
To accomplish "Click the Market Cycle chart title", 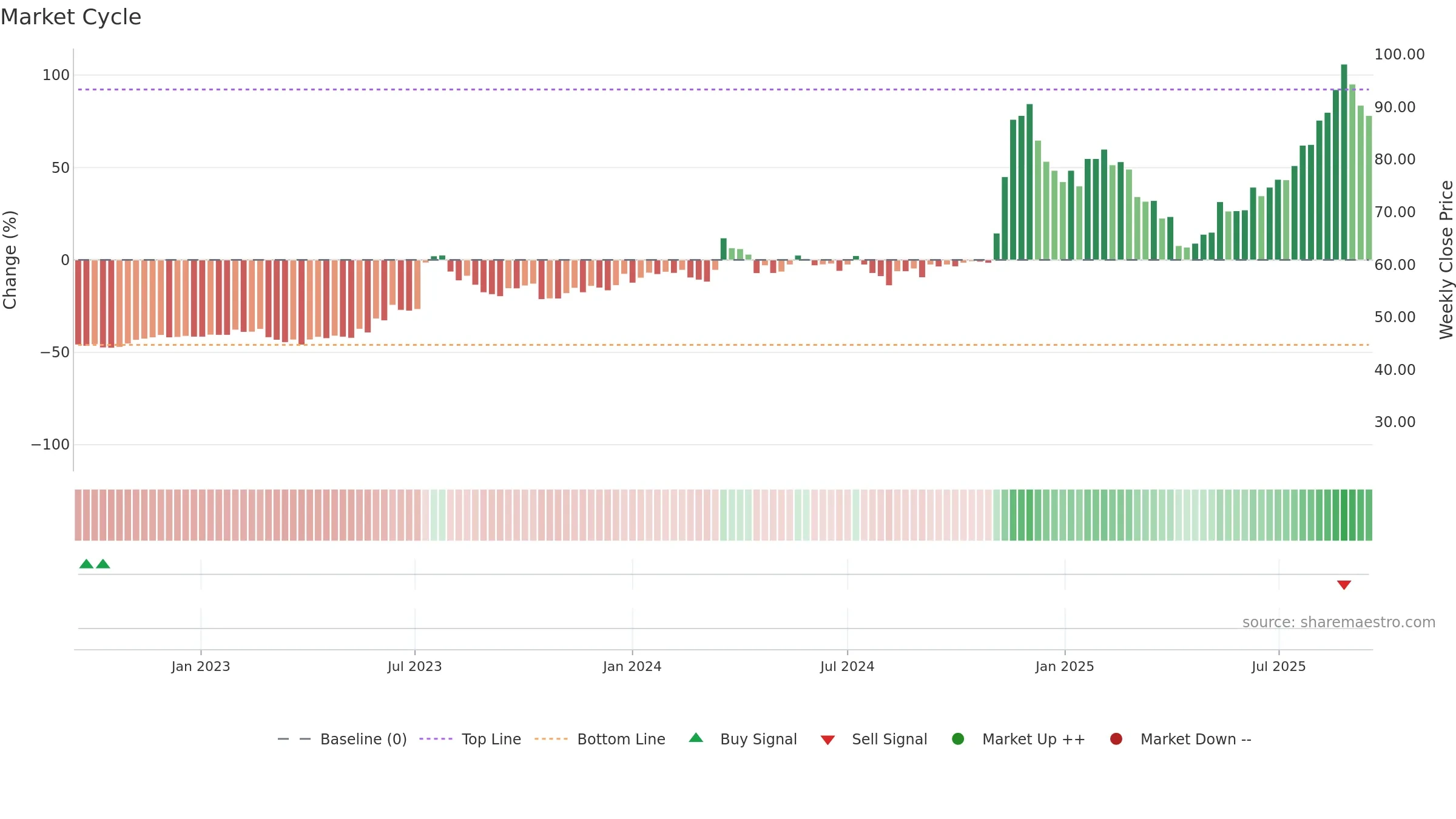I will pos(71,17).
